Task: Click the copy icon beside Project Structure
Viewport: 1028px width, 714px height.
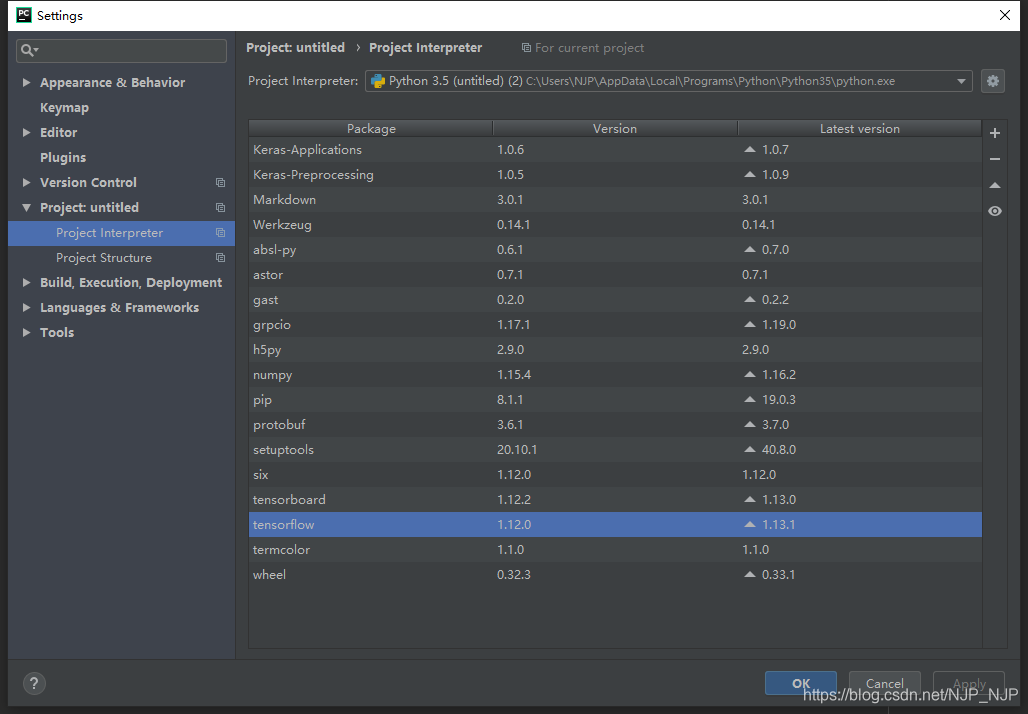Action: 220,258
